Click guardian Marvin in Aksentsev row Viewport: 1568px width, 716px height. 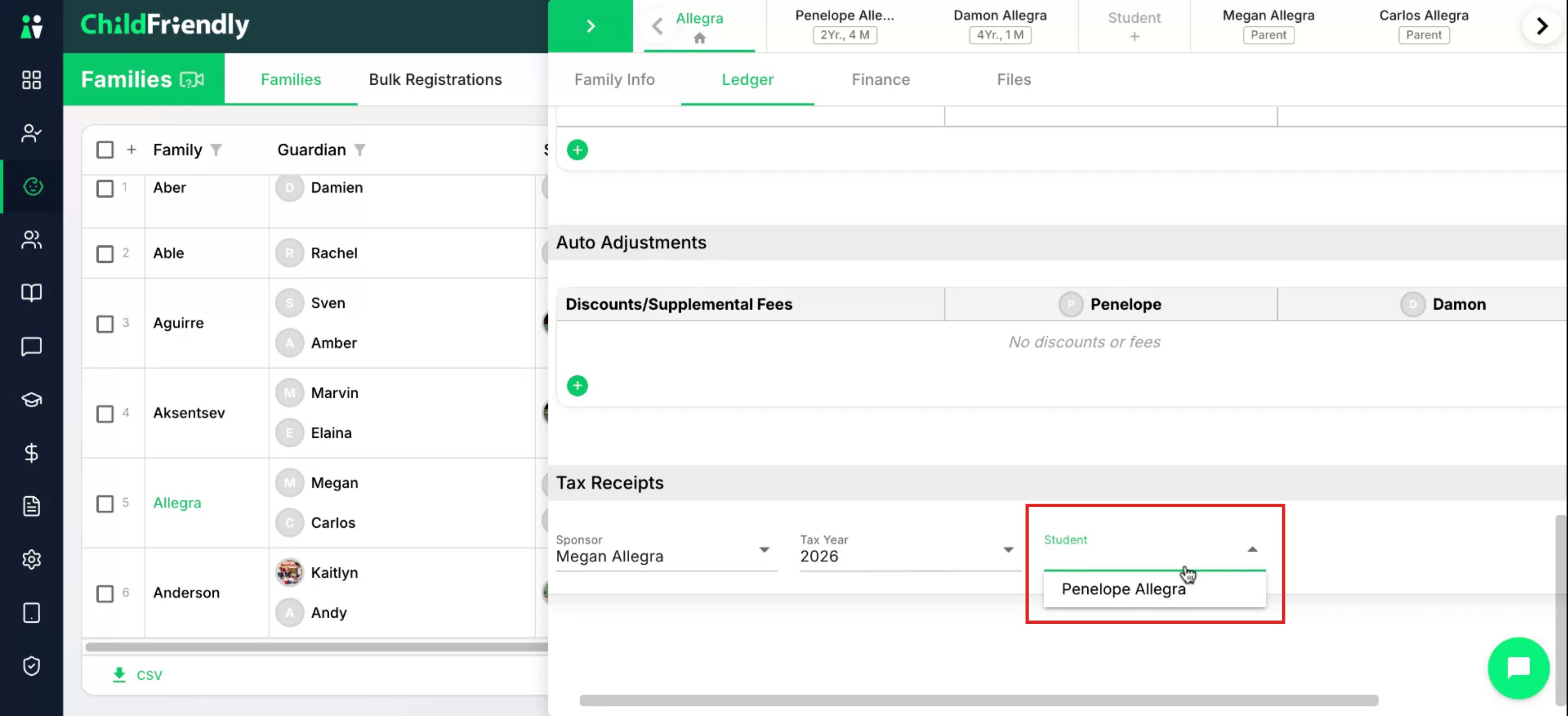click(x=334, y=393)
